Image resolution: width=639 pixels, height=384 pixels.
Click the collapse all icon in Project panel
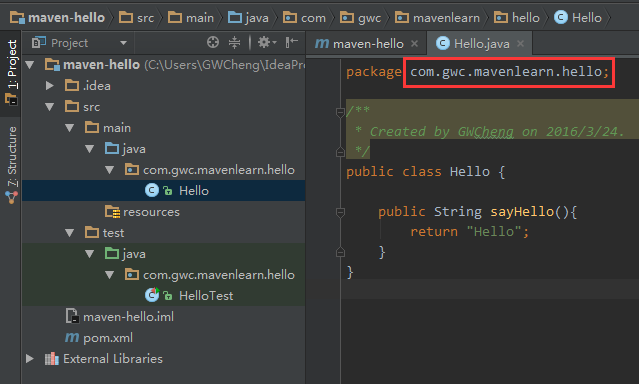pyautogui.click(x=234, y=42)
